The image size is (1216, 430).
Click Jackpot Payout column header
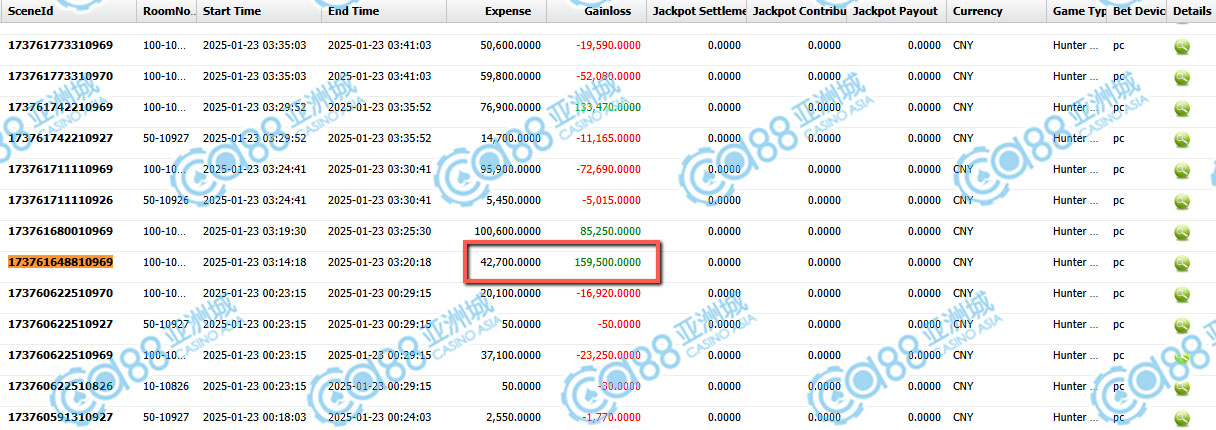pyautogui.click(x=895, y=11)
